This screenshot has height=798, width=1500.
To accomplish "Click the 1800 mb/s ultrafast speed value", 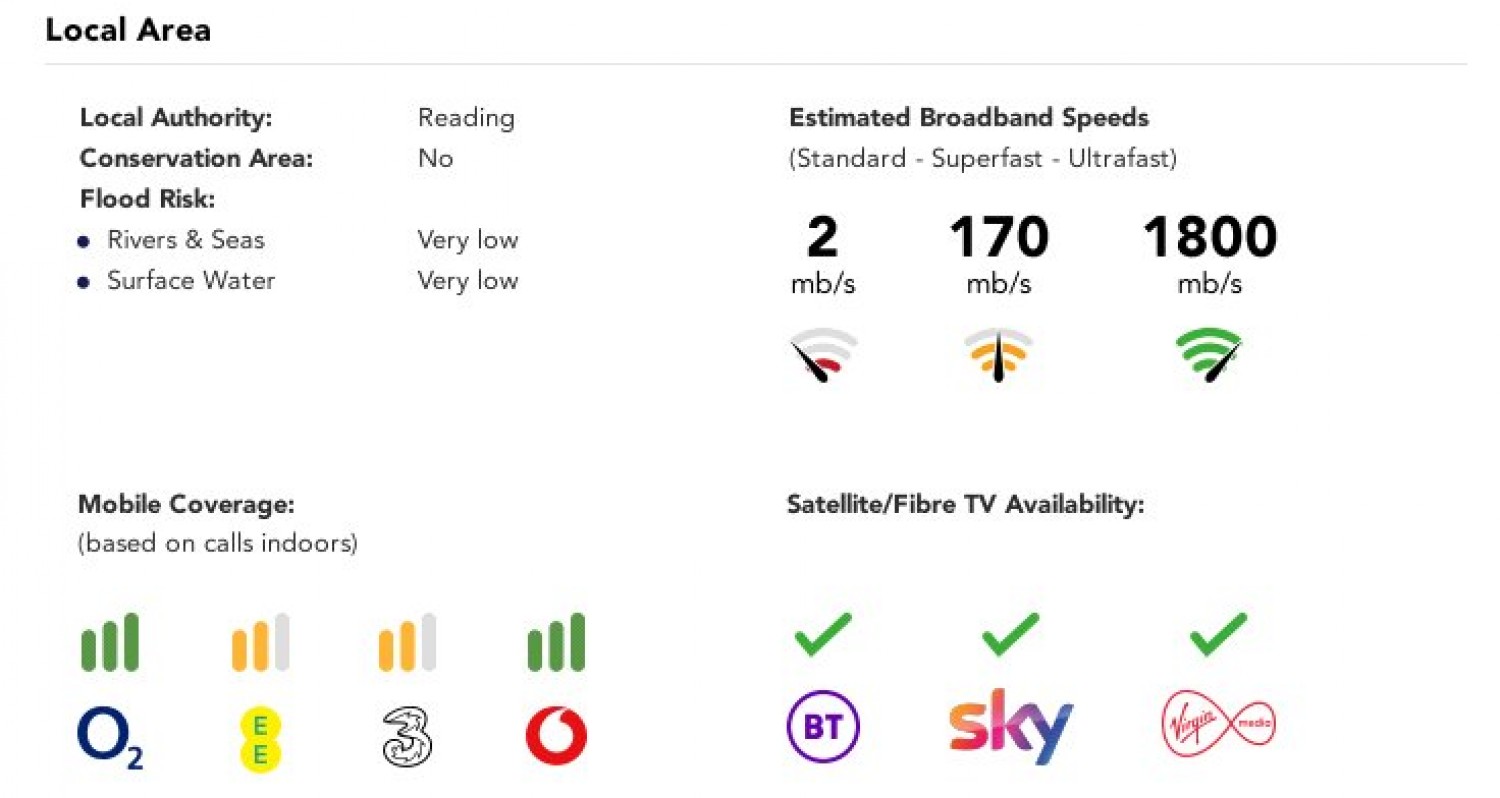I will 1209,238.
